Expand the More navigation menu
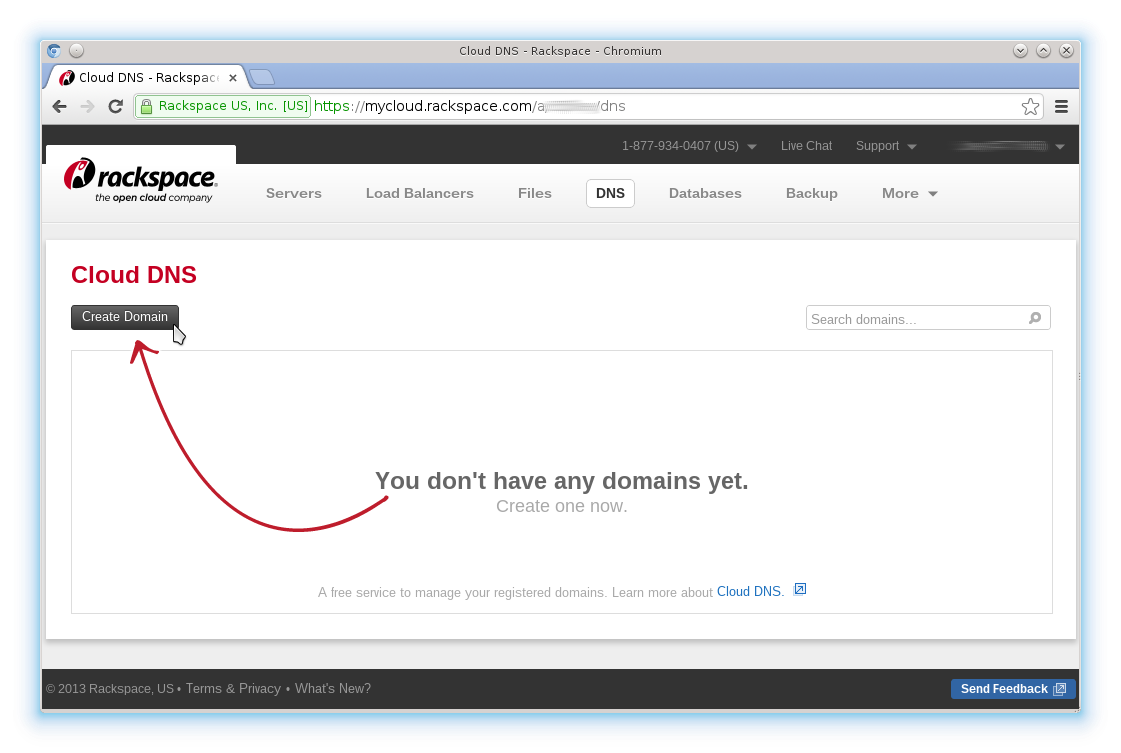This screenshot has height=753, width=1121. tap(909, 193)
